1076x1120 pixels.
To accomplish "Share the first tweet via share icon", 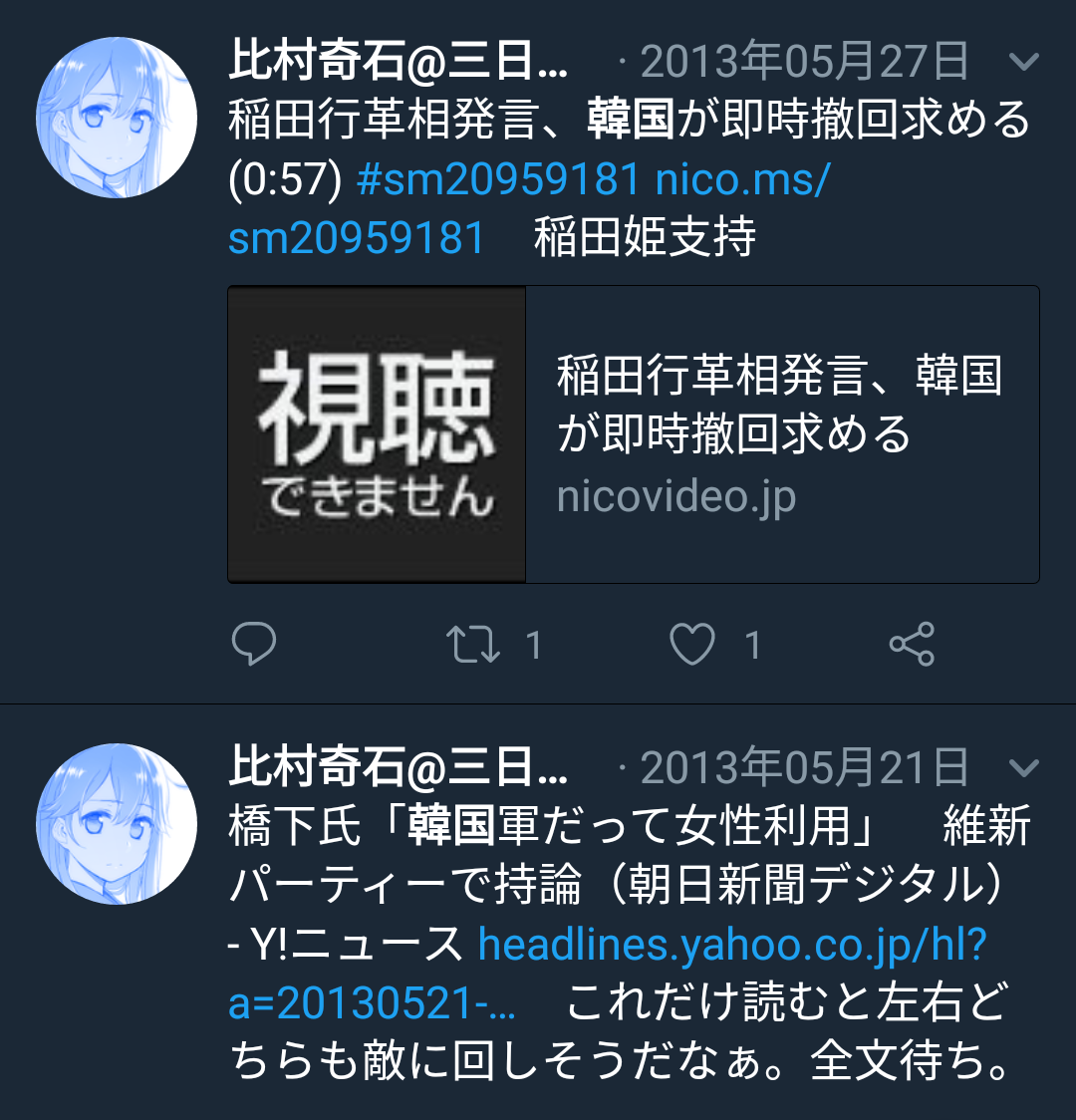I will (912, 644).
